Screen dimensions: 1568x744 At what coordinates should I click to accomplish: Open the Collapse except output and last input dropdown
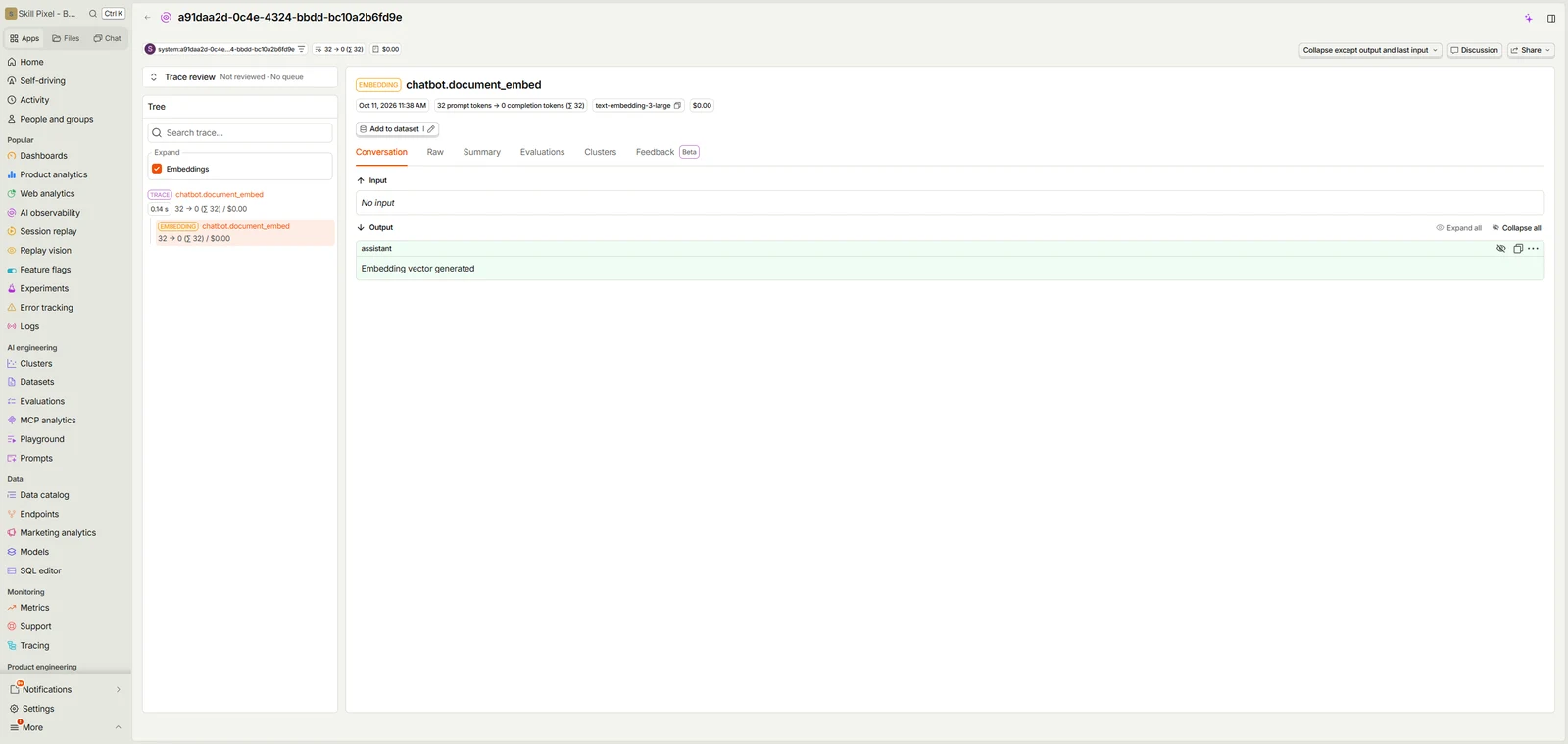[1370, 50]
